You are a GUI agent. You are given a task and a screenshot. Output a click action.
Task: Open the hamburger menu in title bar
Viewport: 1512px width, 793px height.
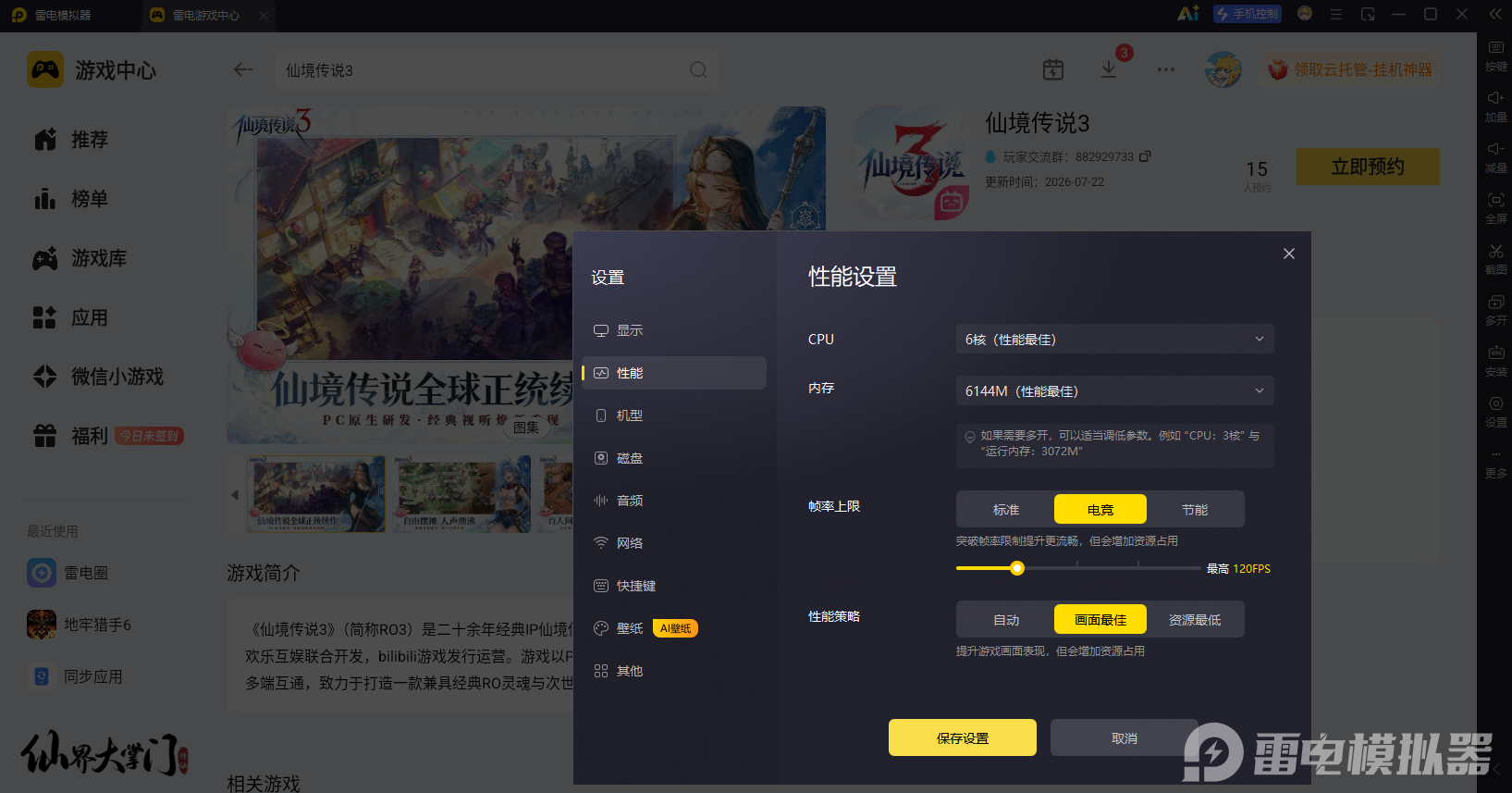1335,14
